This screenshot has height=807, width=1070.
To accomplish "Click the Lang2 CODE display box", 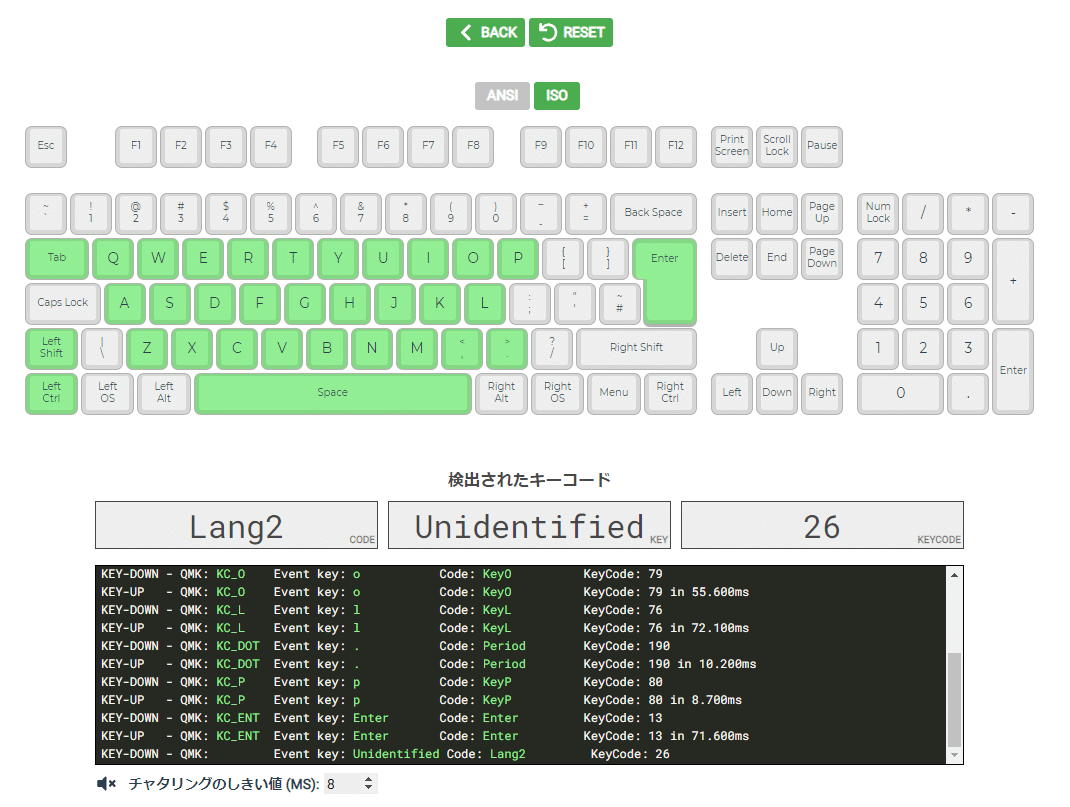I will point(236,525).
